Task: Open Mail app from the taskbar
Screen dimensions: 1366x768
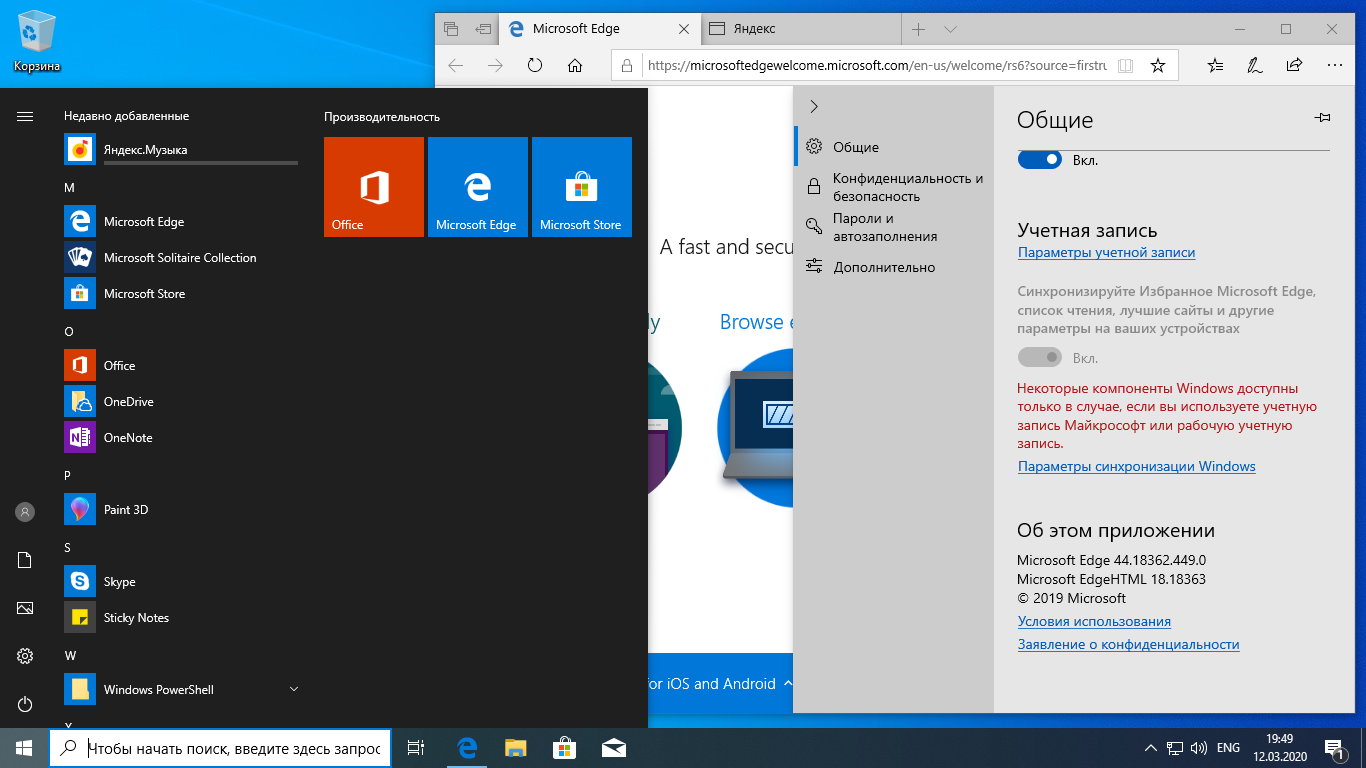Action: point(613,748)
